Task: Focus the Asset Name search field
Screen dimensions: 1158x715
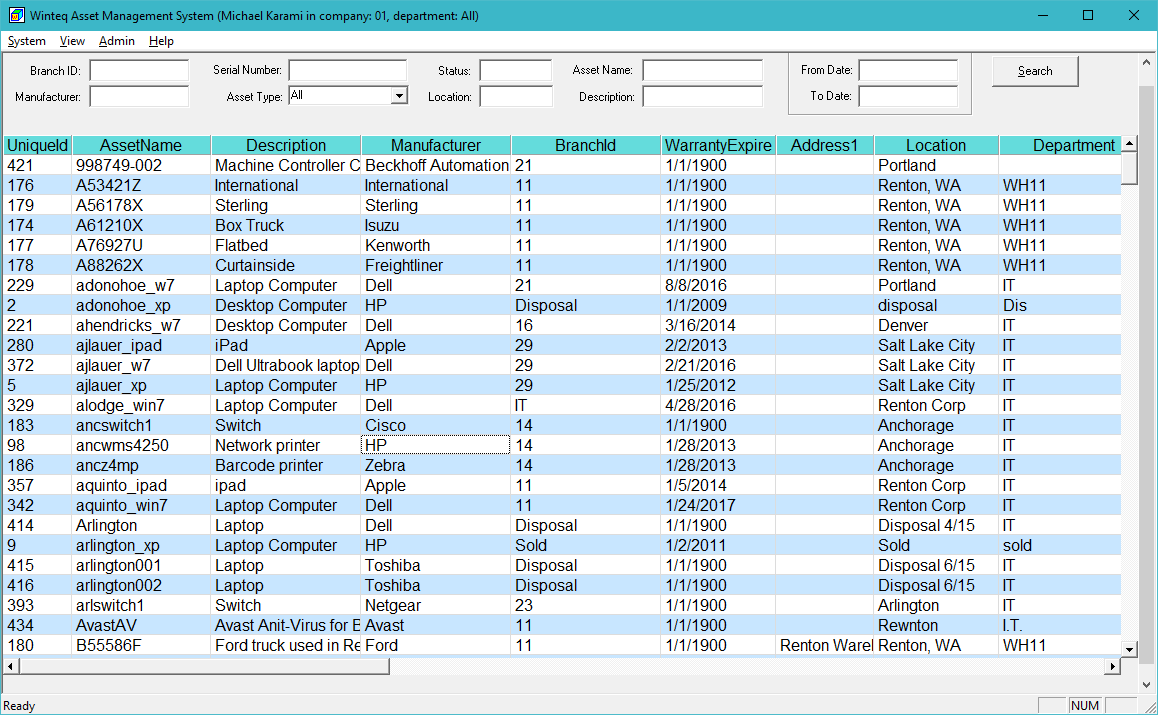Action: tap(702, 70)
